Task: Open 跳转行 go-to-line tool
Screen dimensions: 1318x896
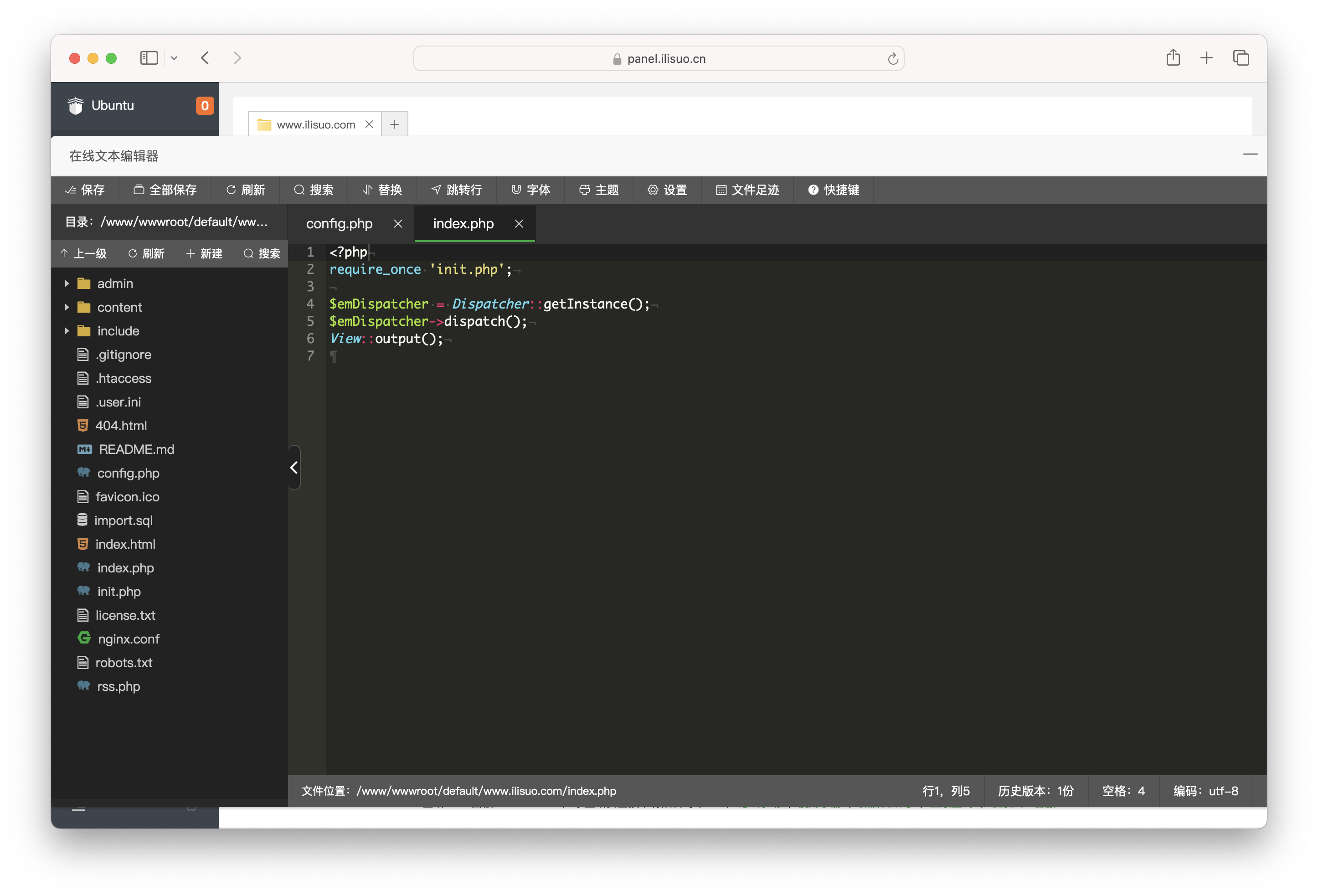Action: pos(457,190)
